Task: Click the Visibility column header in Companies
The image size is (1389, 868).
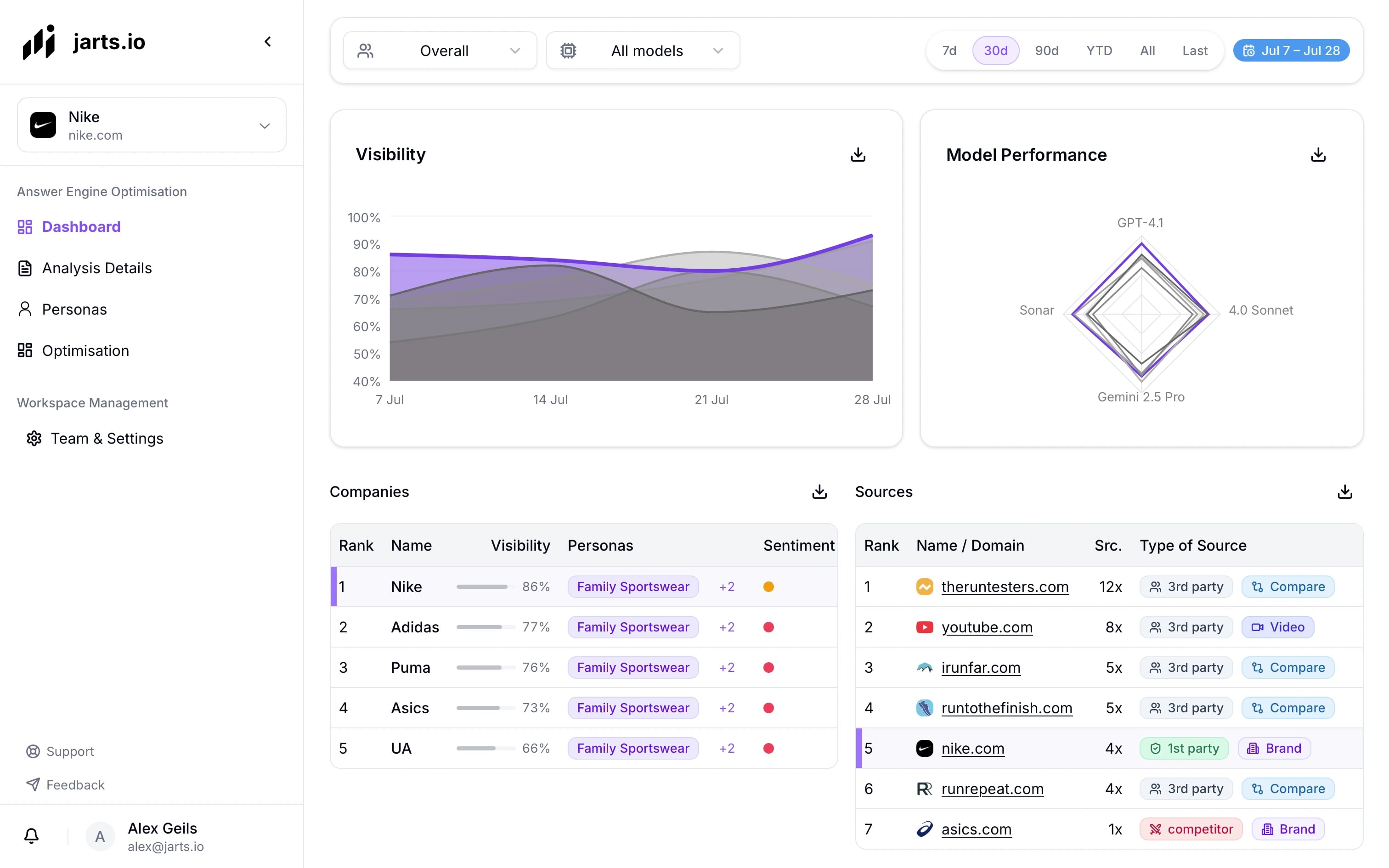Action: pyautogui.click(x=520, y=546)
